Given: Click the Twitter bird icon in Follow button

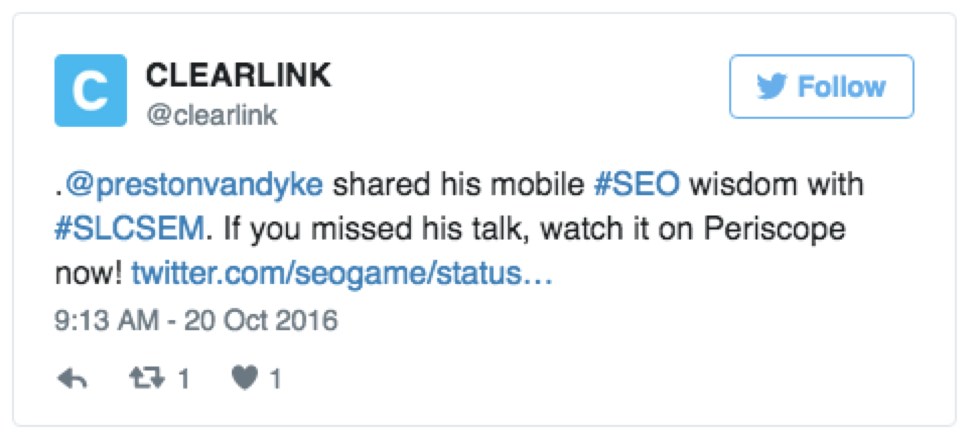Looking at the screenshot, I should click(771, 87).
